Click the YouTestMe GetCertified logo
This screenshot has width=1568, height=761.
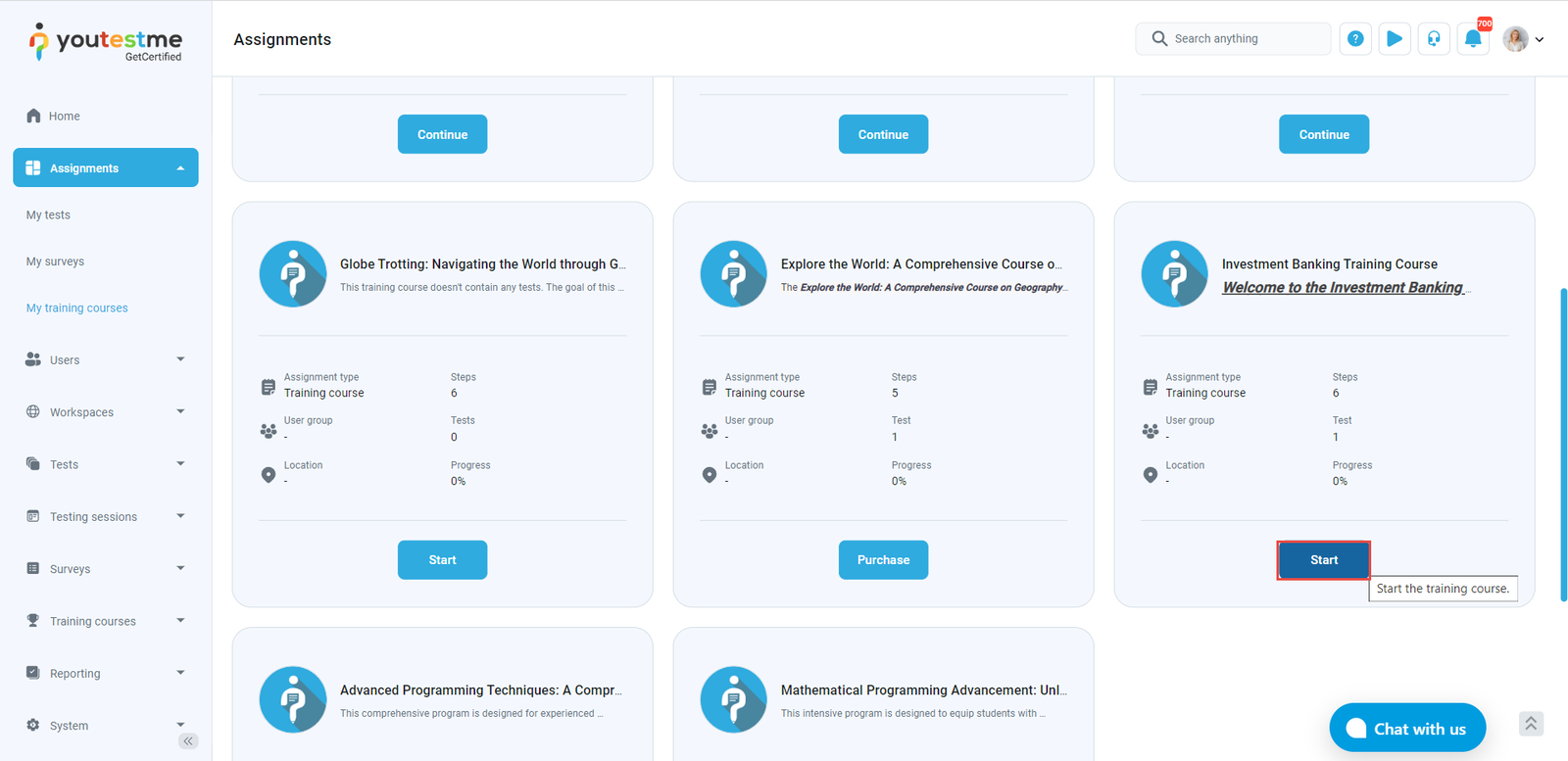106,42
